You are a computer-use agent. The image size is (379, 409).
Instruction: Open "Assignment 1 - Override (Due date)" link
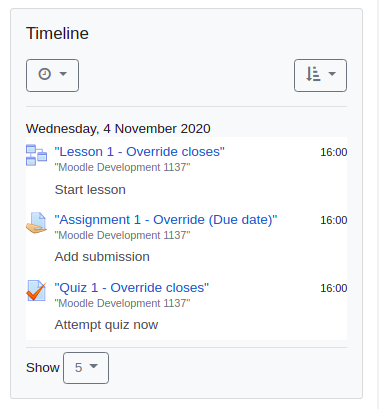point(166,220)
